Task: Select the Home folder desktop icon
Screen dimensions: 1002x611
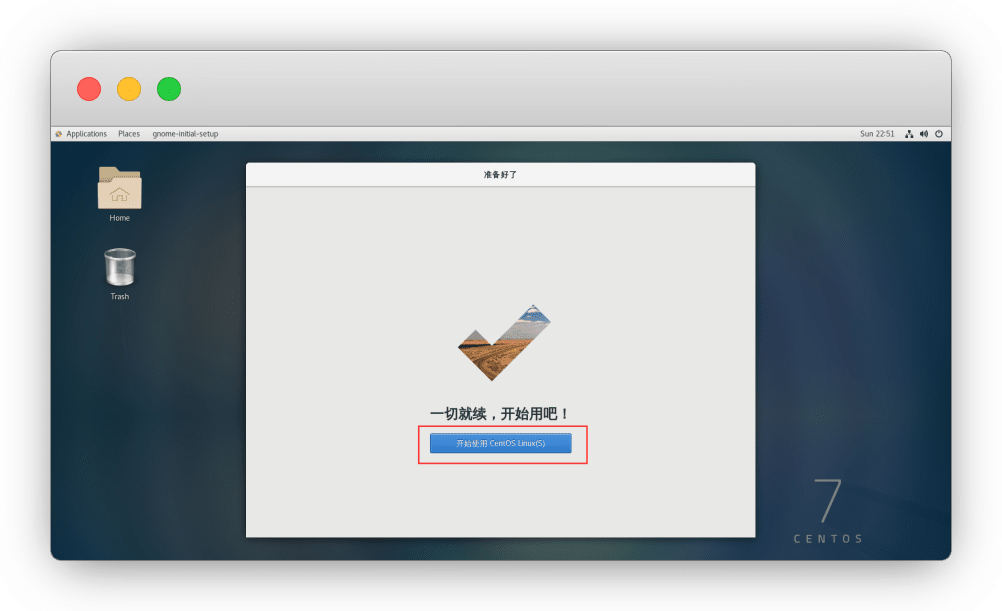Action: [120, 188]
